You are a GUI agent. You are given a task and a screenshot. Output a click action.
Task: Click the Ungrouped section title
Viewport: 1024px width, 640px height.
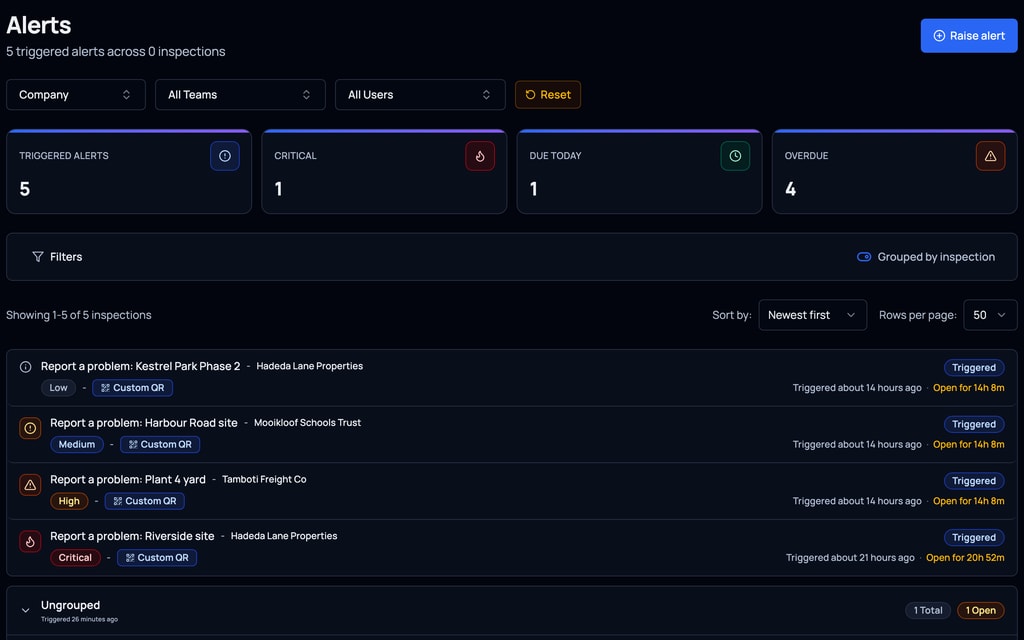pyautogui.click(x=71, y=605)
